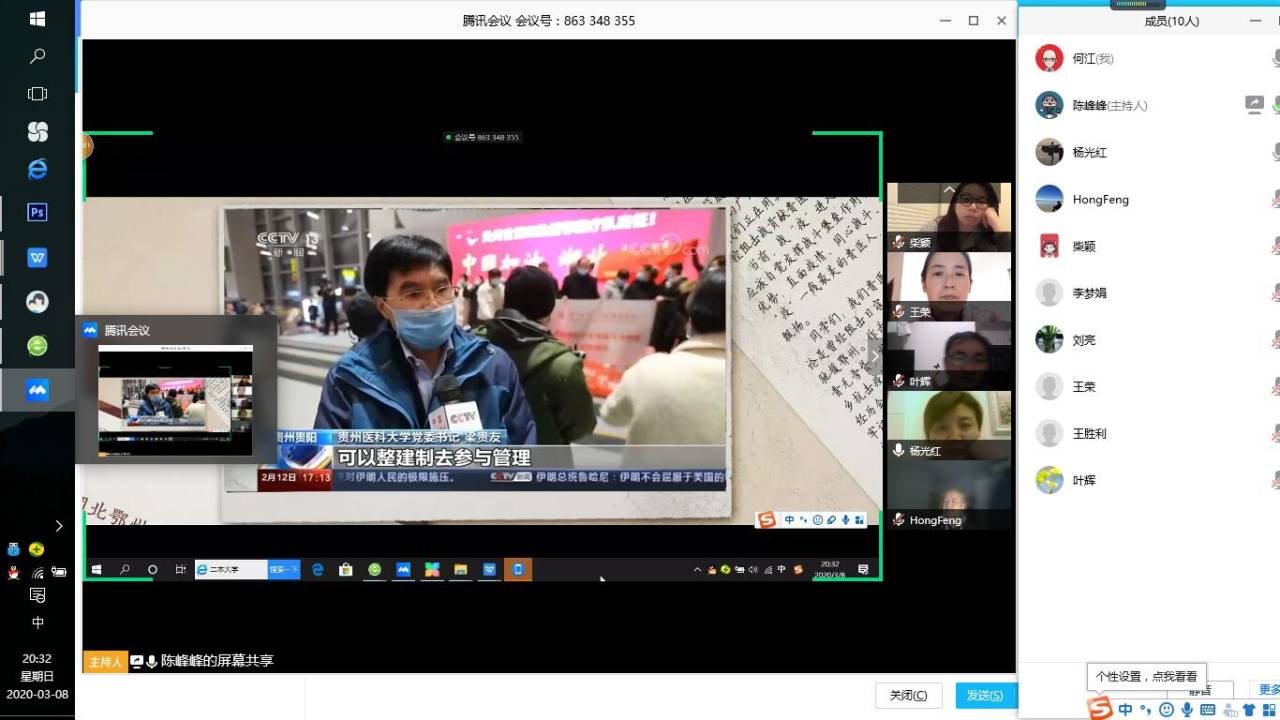
Task: Switch to Photoshop on the taskbar
Action: point(37,212)
